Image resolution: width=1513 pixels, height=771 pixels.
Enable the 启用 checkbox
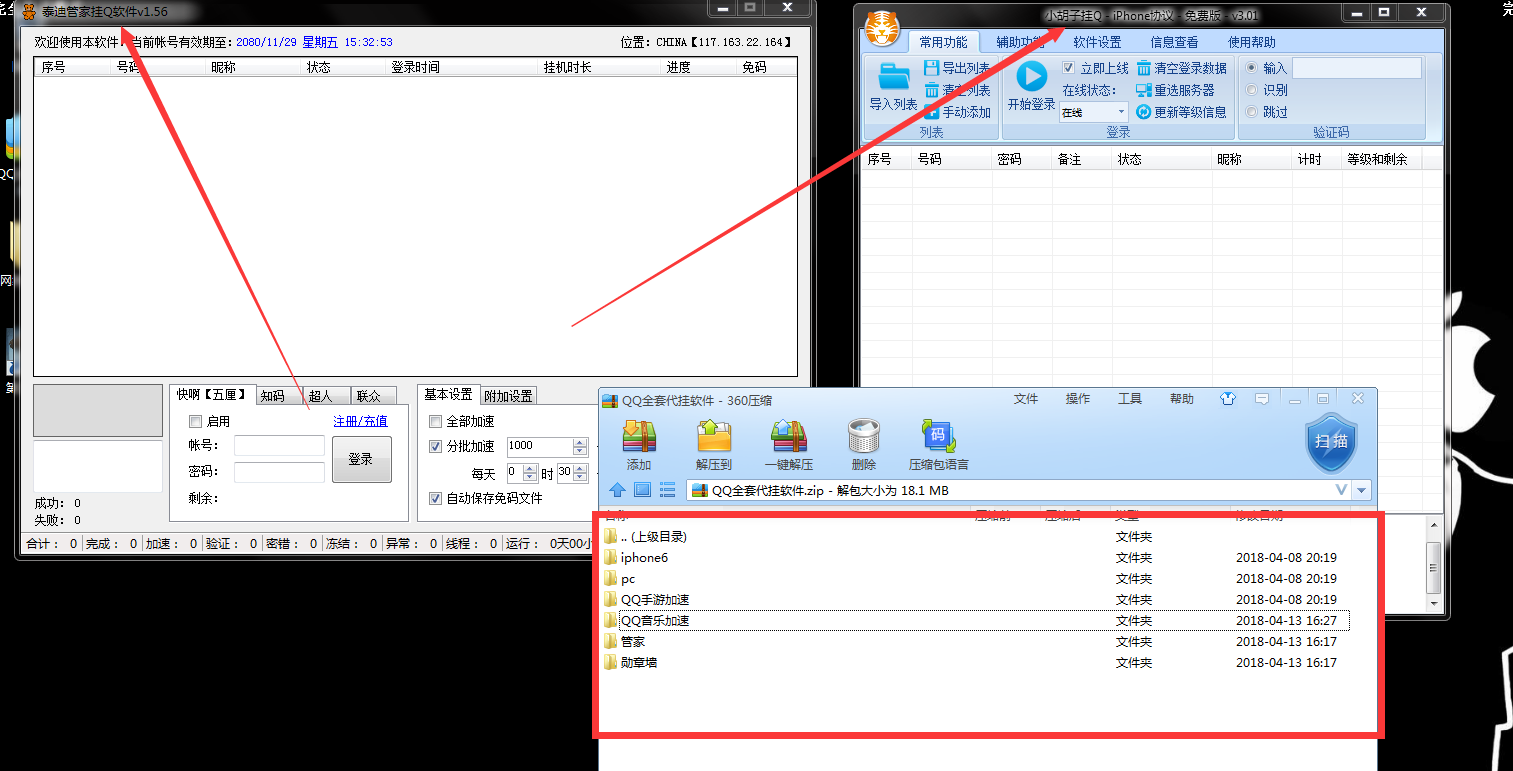coord(195,422)
